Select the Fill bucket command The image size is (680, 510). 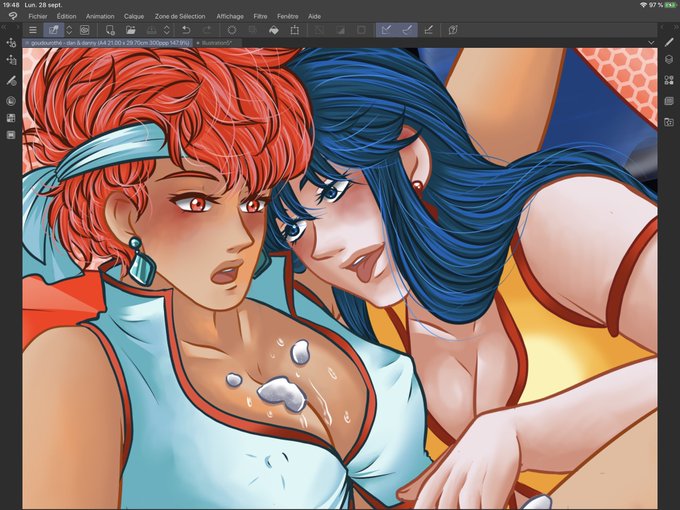pos(274,30)
